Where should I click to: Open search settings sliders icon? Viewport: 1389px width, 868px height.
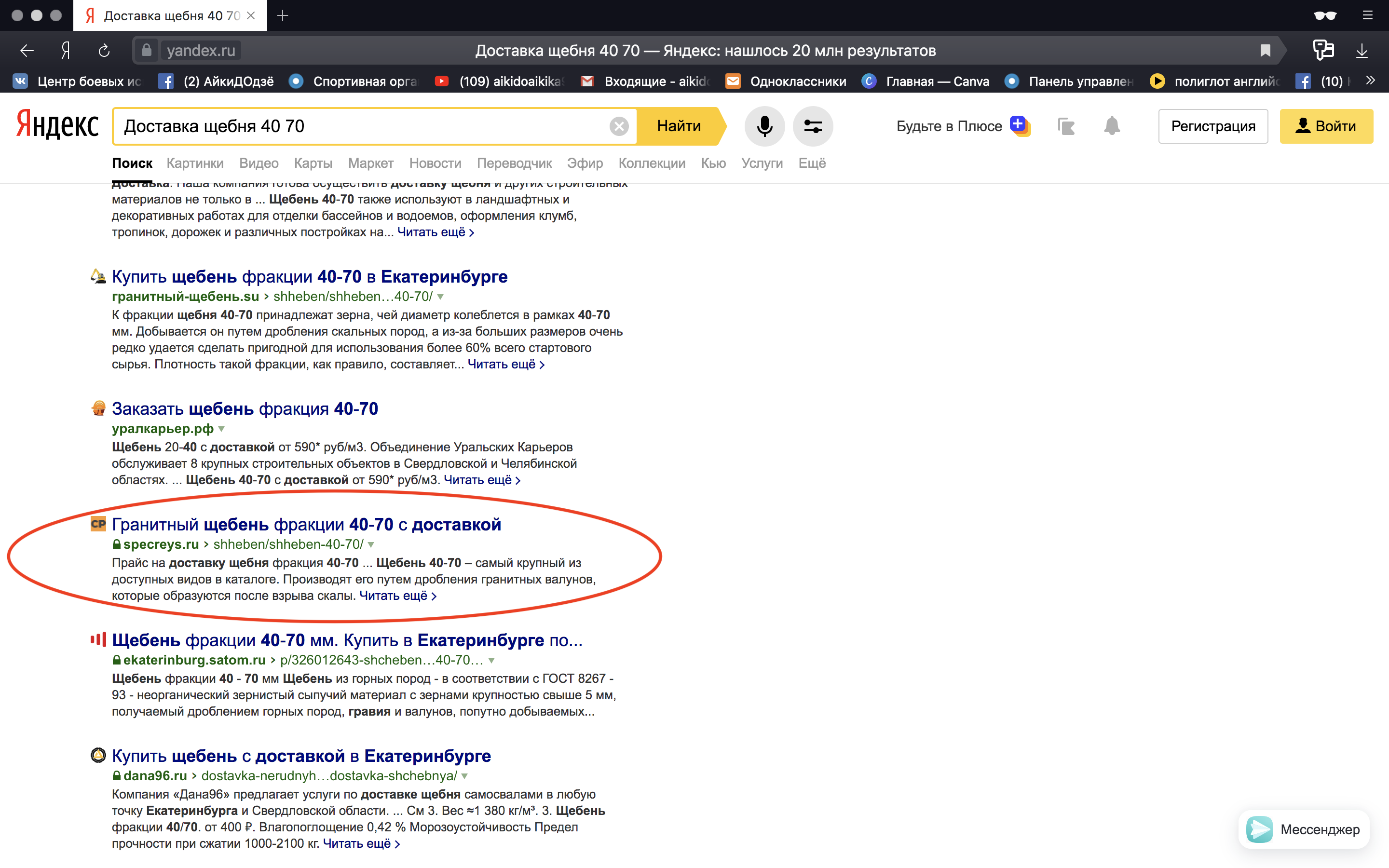tap(812, 126)
